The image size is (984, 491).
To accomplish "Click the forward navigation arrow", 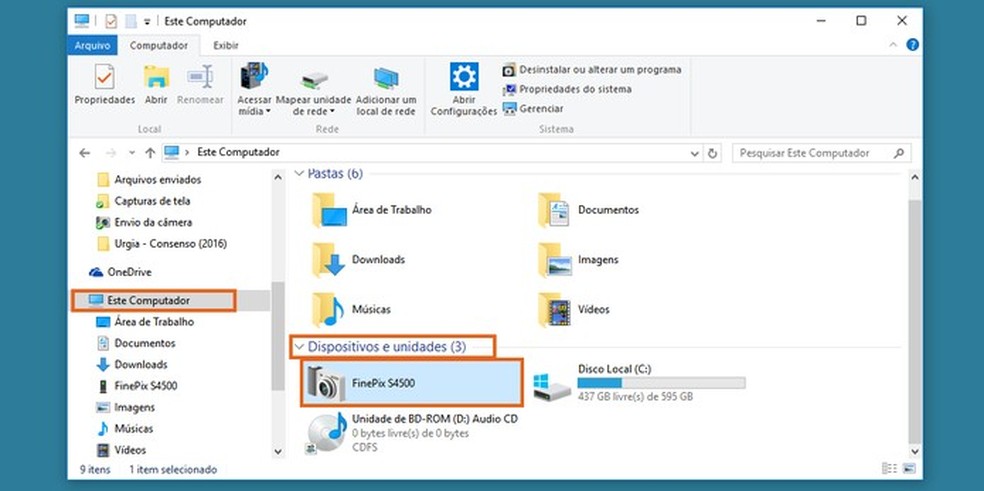I will click(x=110, y=153).
